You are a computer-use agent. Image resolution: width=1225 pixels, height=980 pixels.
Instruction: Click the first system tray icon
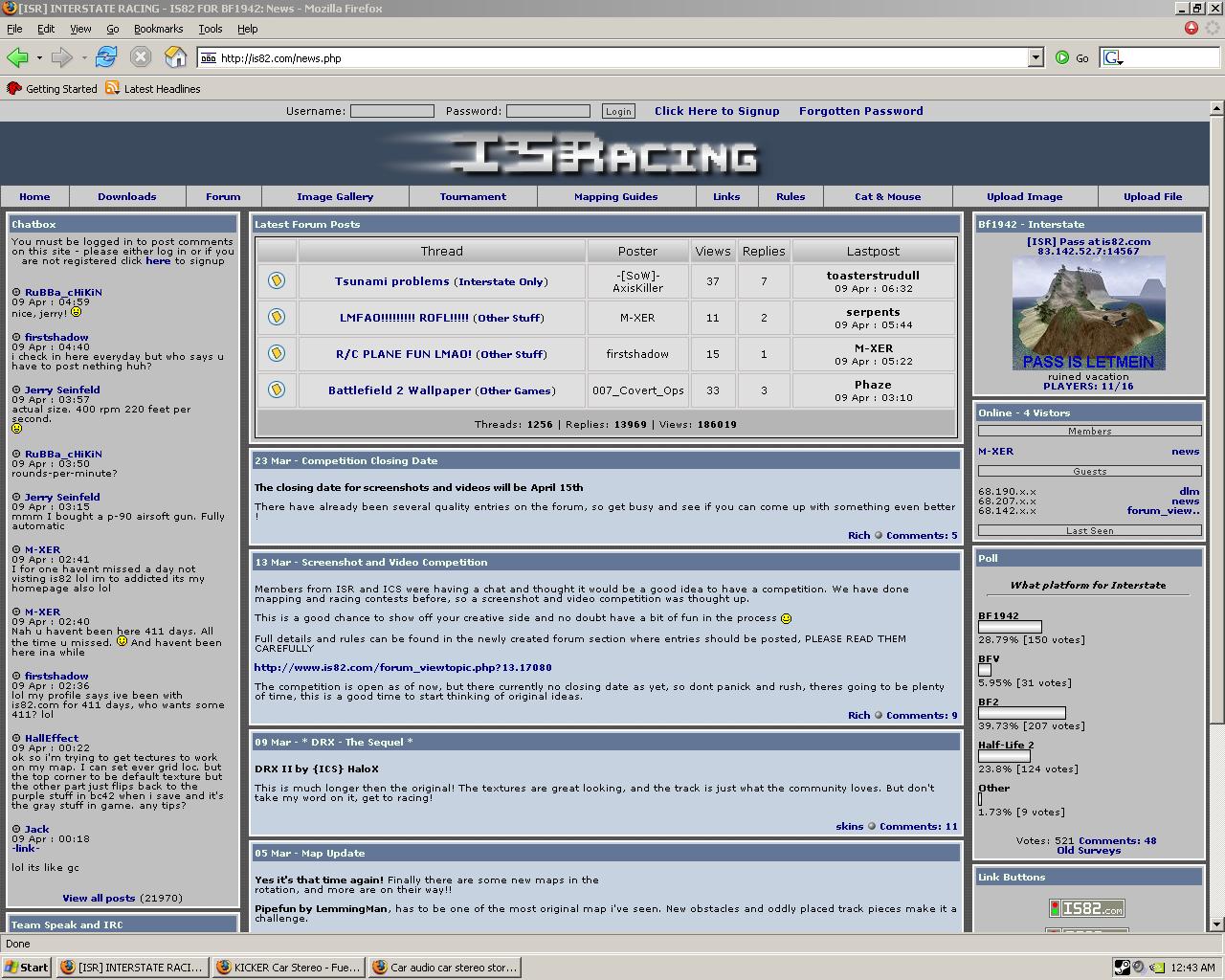pyautogui.click(x=1123, y=967)
